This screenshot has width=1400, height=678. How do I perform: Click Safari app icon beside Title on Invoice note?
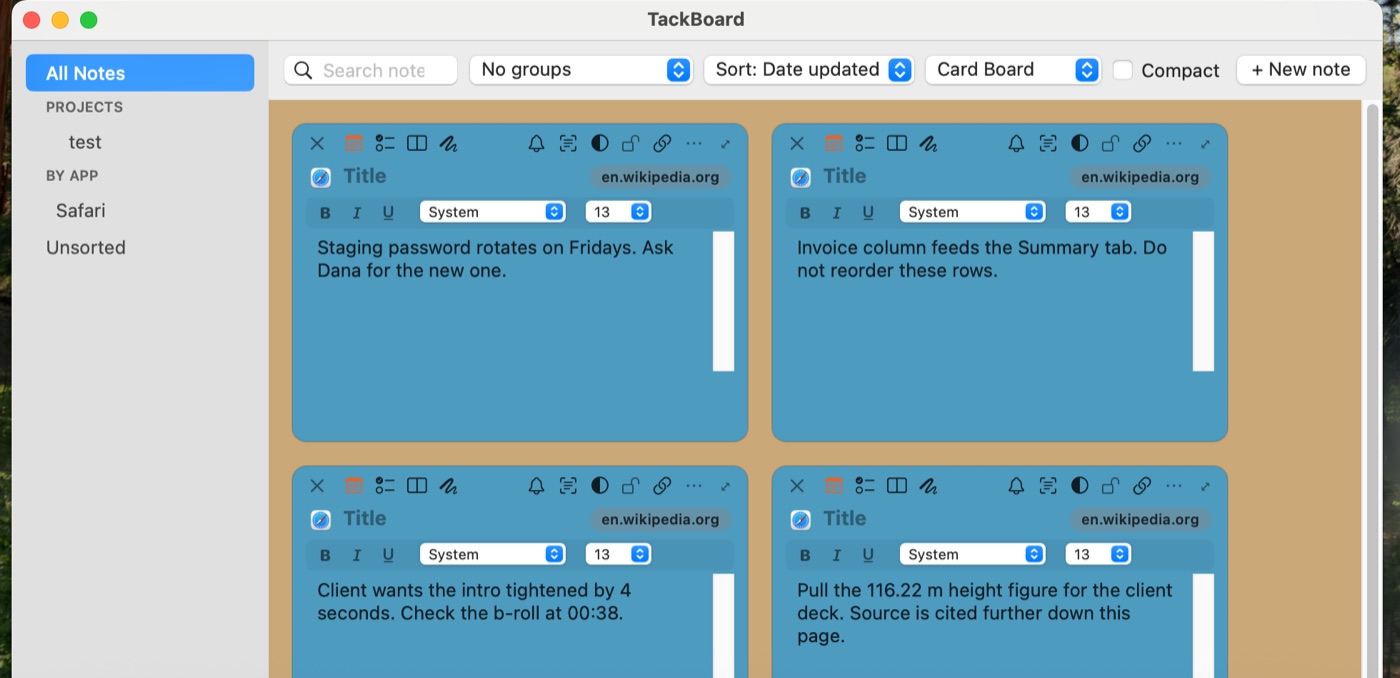pos(801,177)
